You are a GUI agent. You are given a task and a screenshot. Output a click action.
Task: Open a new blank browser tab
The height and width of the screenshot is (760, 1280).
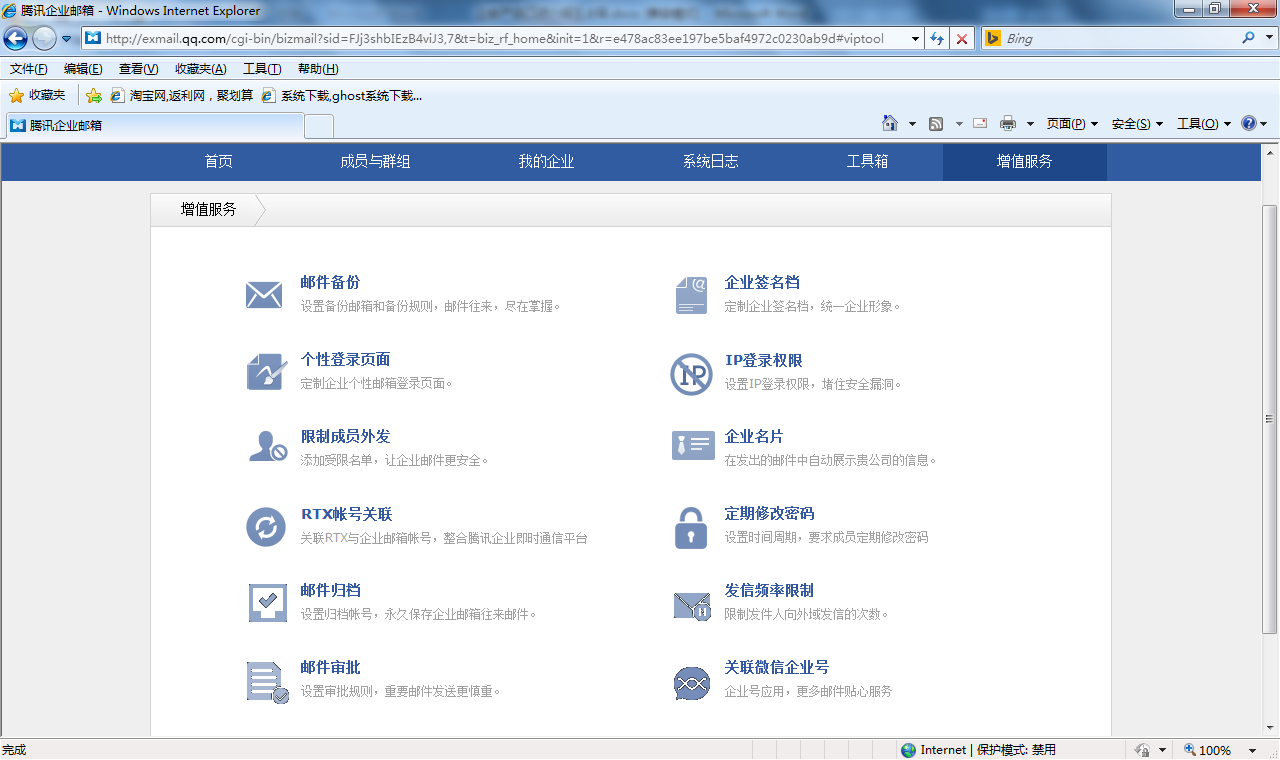319,126
